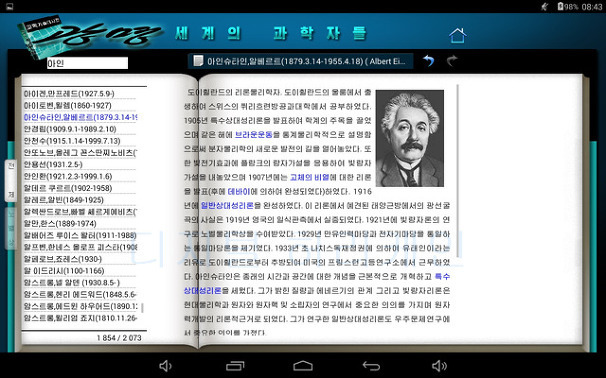Select 알페로브,죠레스(1930-) in the list
Viewport: 606px width, 378px height.
point(63,259)
